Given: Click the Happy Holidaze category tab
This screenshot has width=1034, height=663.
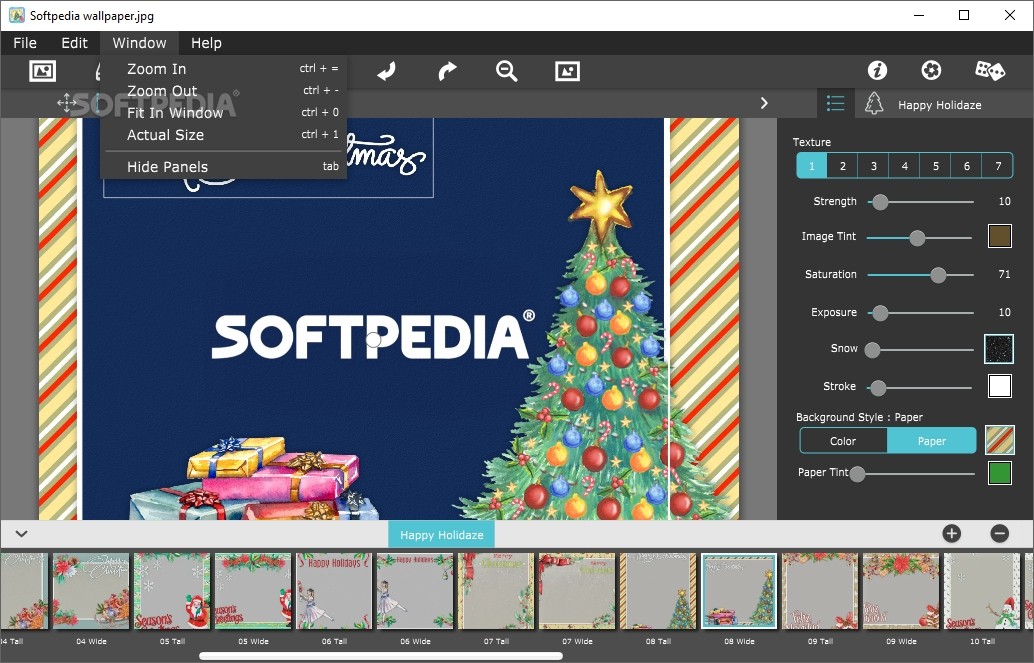Looking at the screenshot, I should [x=441, y=534].
